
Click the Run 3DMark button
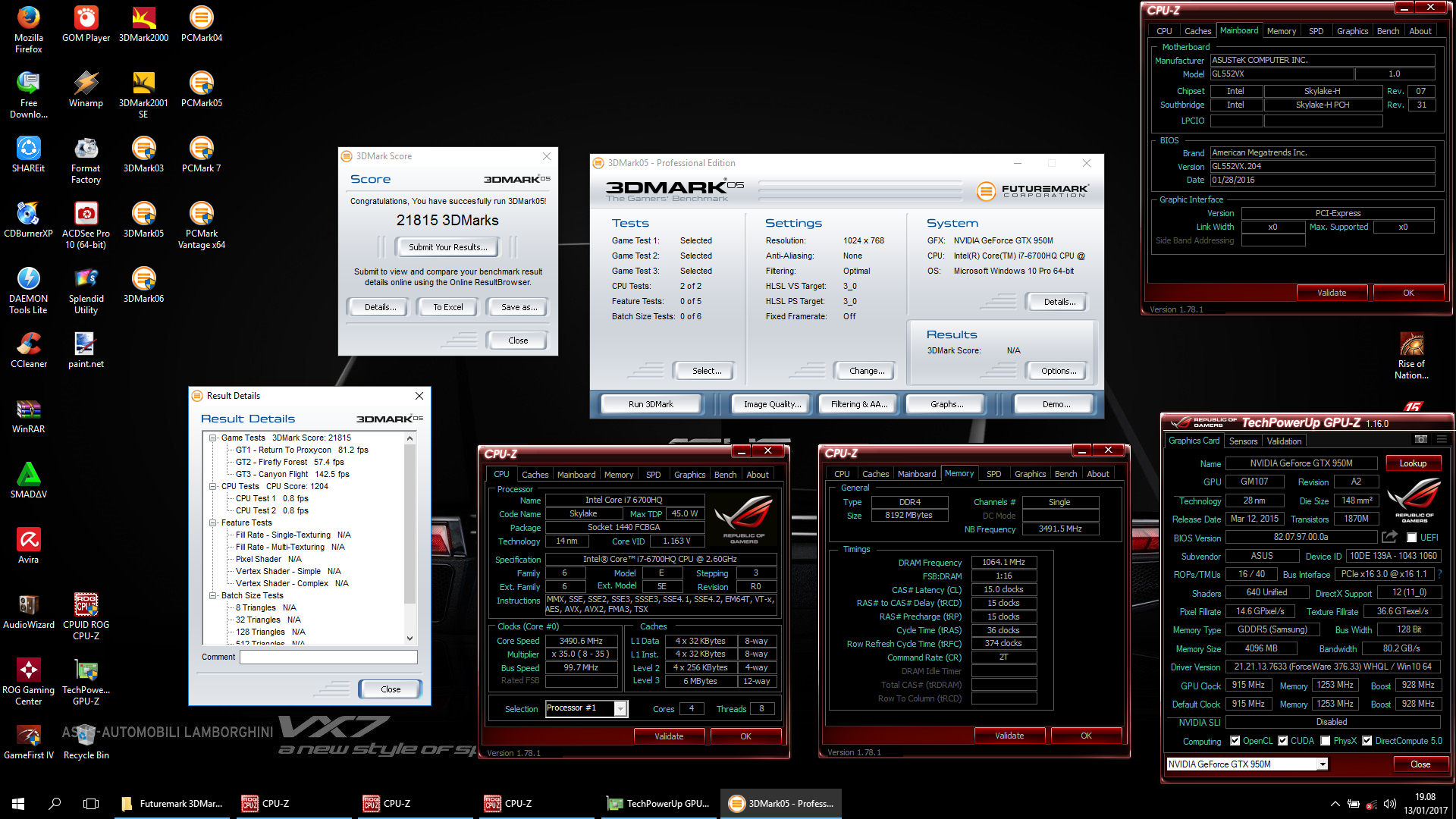[651, 404]
